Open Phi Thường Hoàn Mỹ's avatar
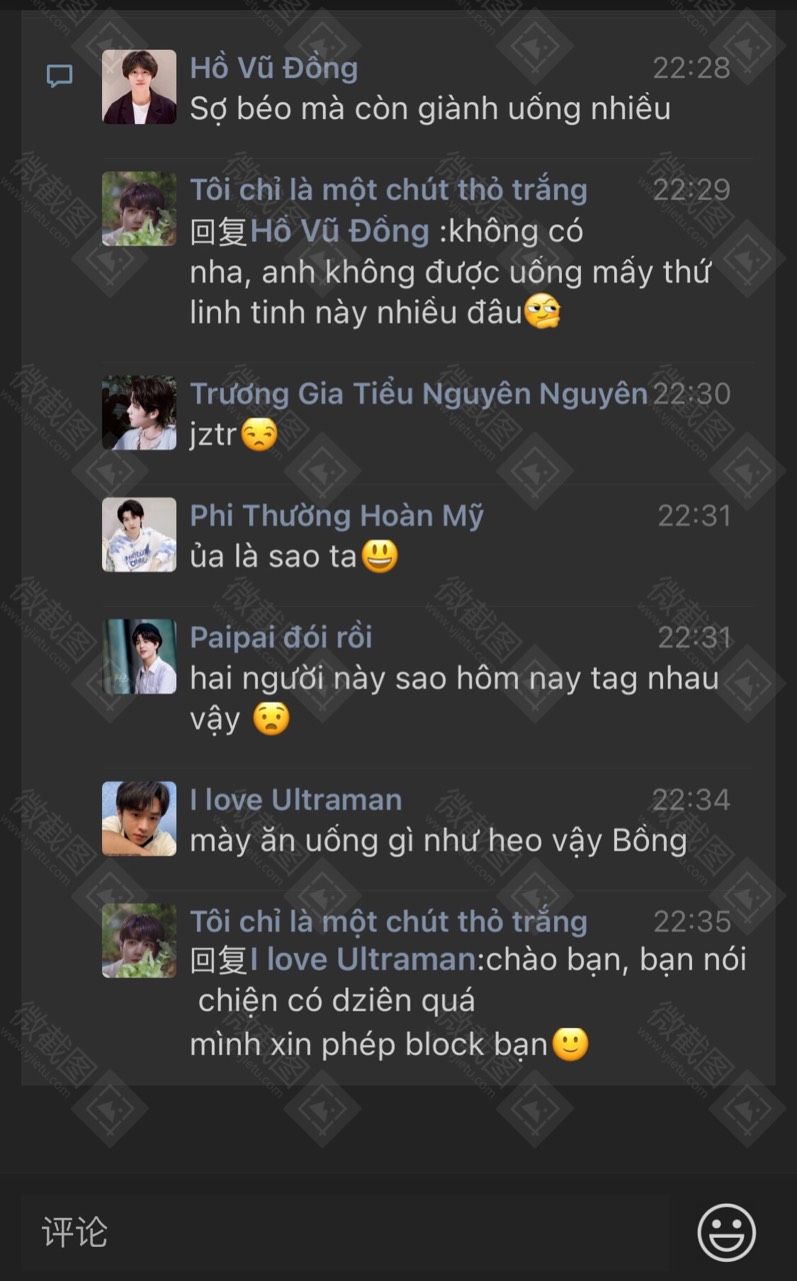This screenshot has height=1281, width=797. point(139,535)
